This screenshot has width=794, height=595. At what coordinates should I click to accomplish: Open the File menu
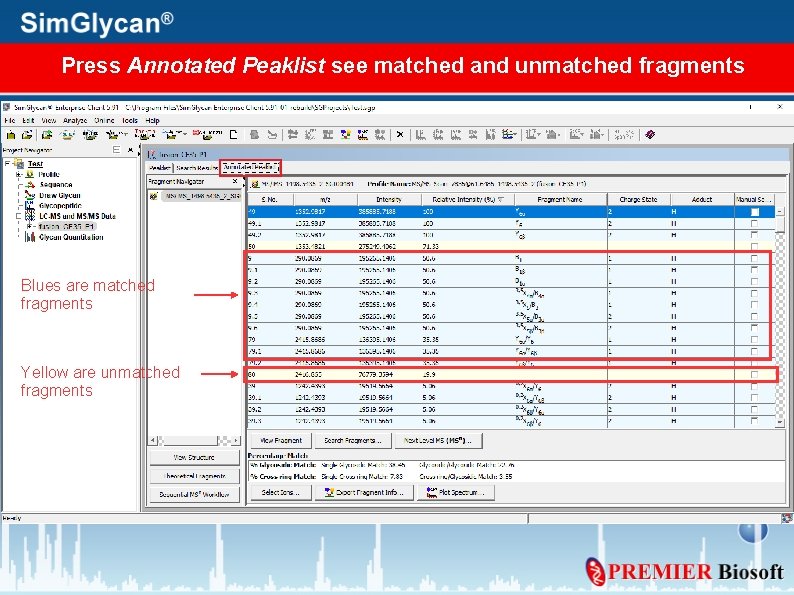10,121
